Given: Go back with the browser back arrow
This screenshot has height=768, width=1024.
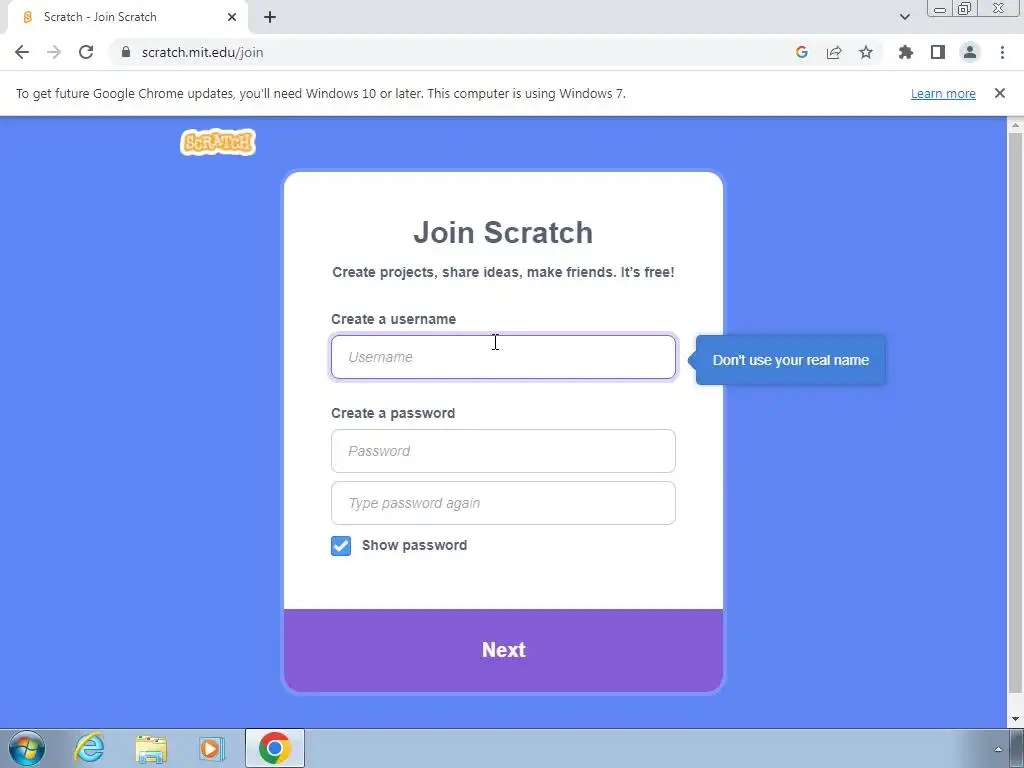Looking at the screenshot, I should (22, 52).
